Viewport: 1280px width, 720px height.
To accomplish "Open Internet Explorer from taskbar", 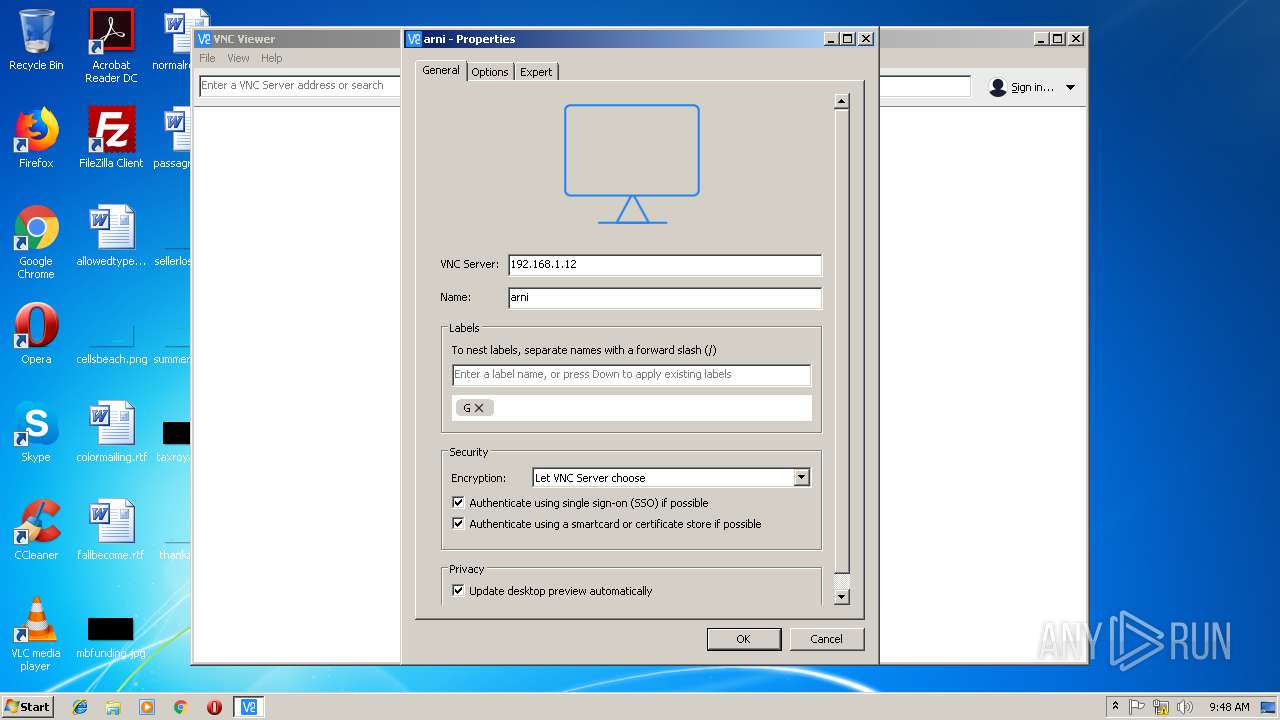I will tap(80, 707).
